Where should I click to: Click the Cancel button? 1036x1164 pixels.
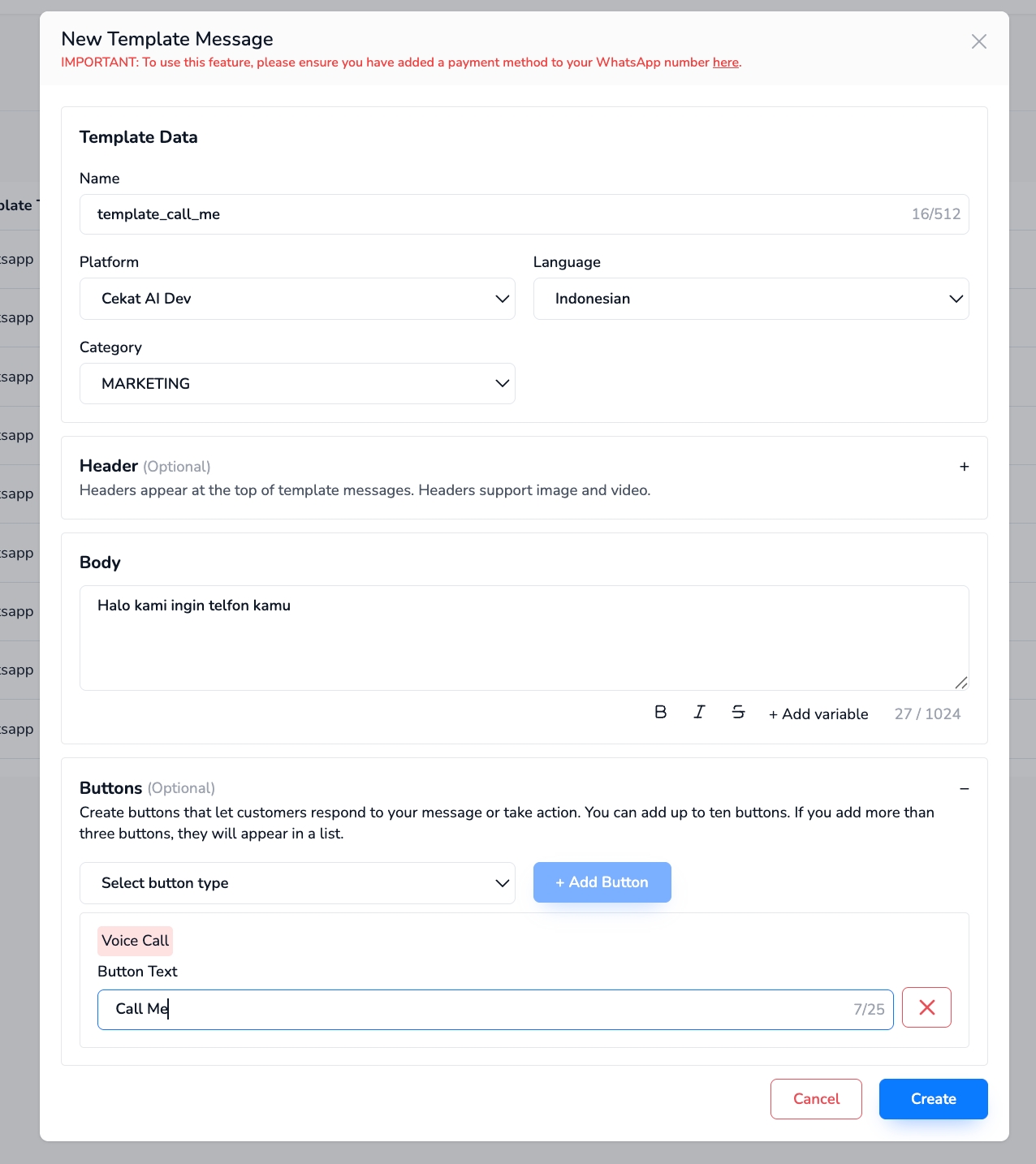click(816, 1099)
